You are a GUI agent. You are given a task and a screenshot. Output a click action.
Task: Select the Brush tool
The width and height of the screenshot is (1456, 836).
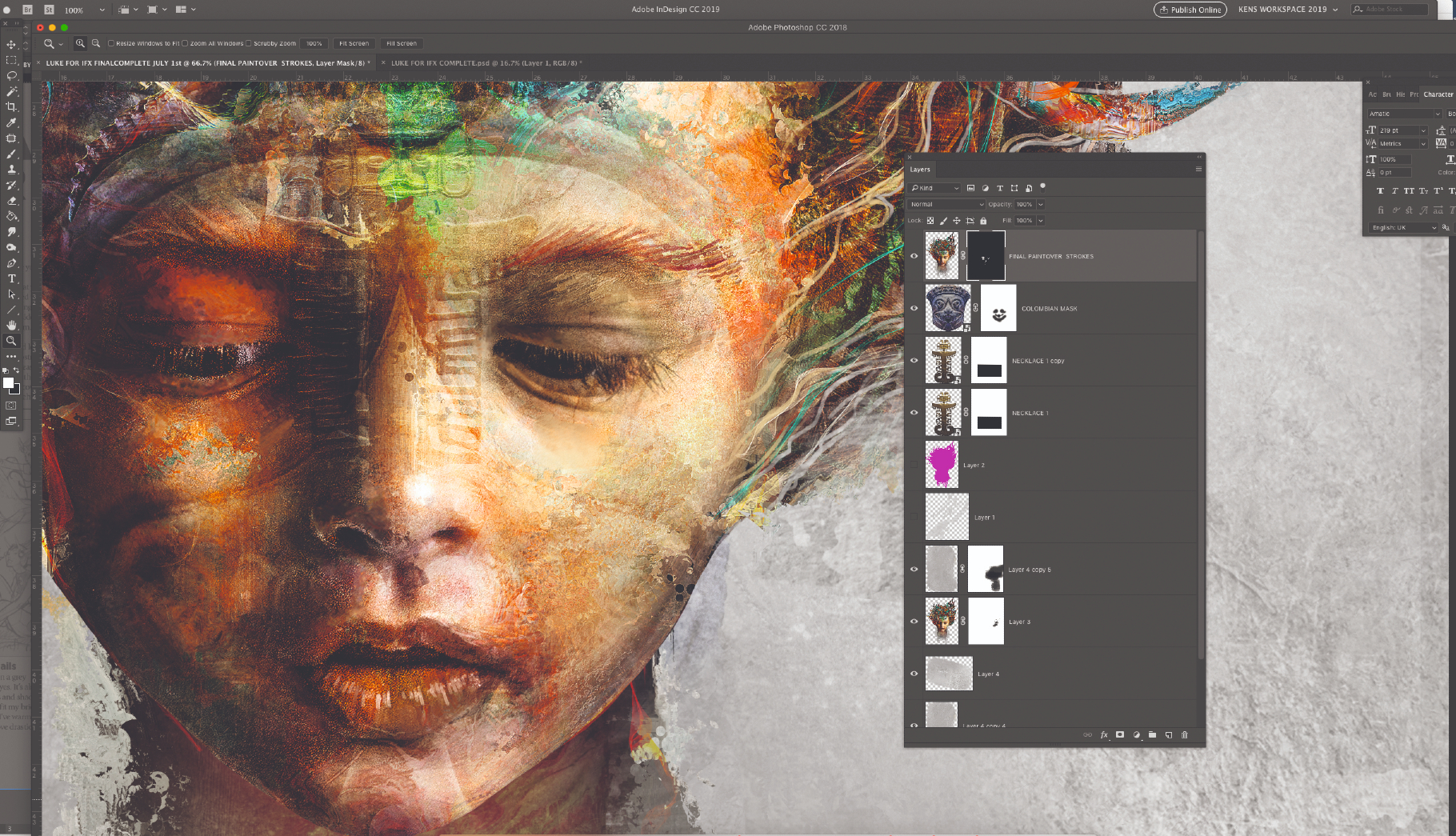pyautogui.click(x=11, y=154)
